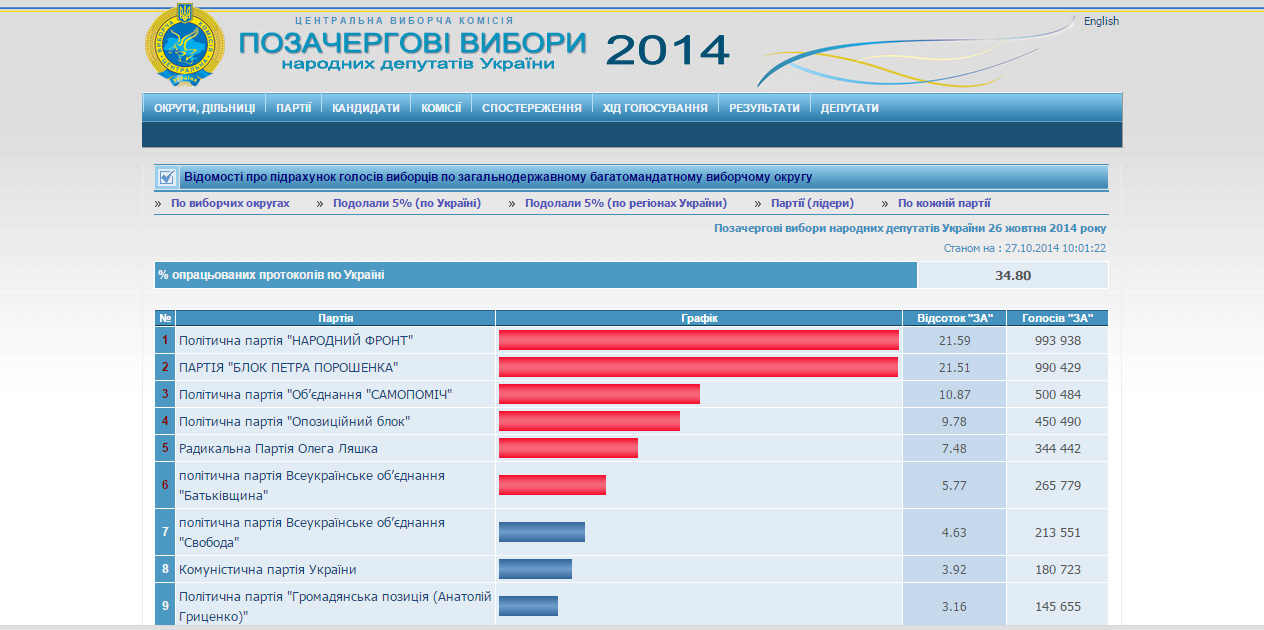Follow the Партії (лідери) link

[x=812, y=203]
